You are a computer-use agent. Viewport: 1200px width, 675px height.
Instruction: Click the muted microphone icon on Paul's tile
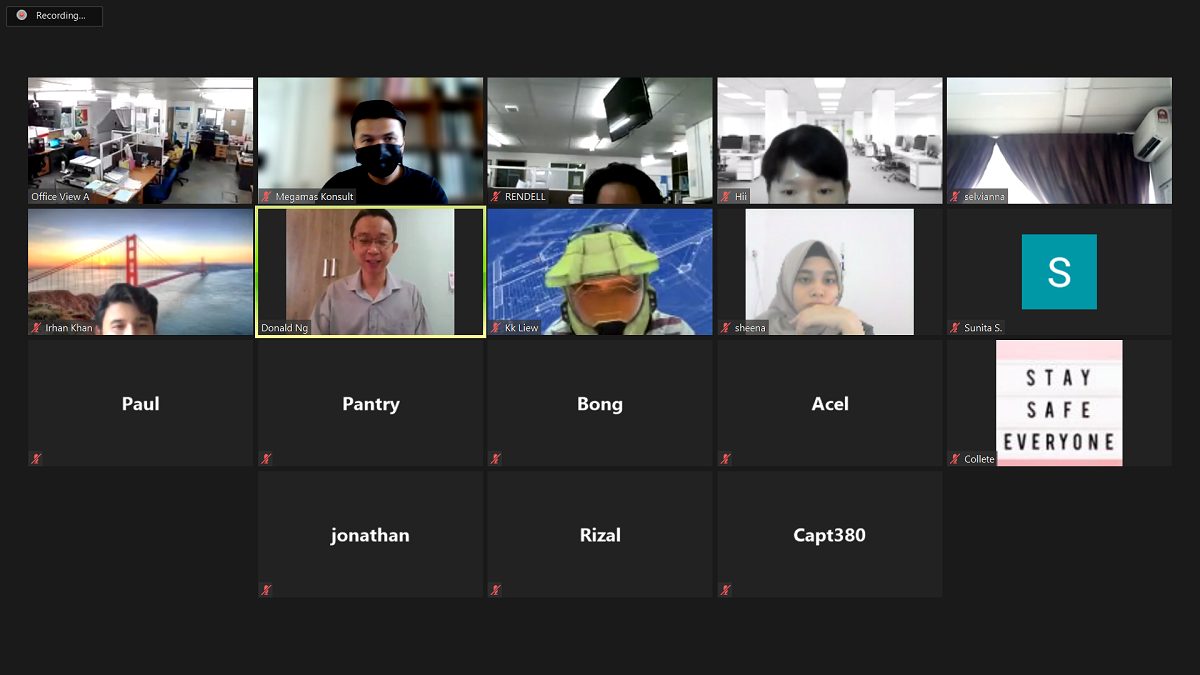37,459
